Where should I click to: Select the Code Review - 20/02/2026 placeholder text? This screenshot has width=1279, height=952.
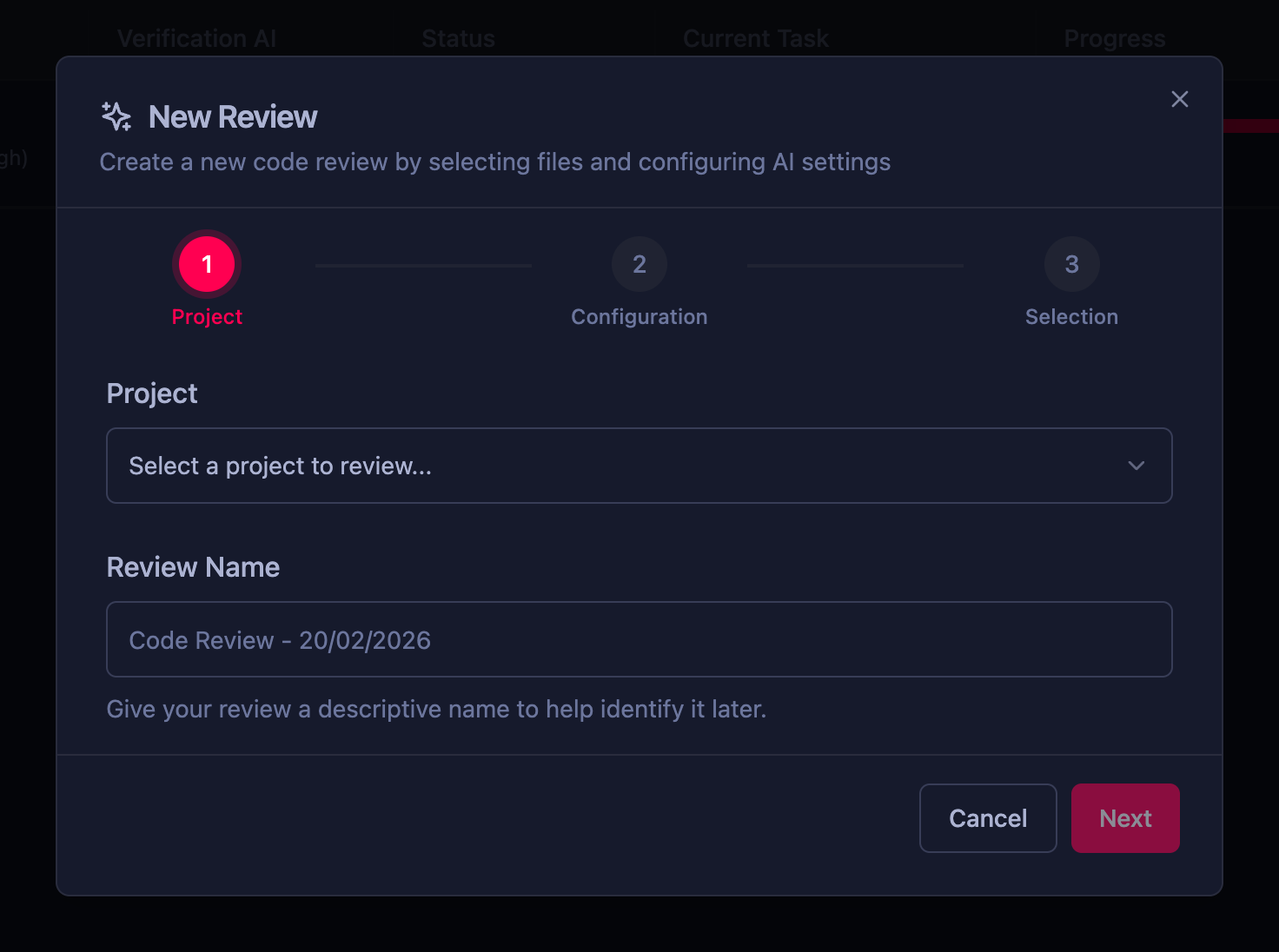(279, 639)
